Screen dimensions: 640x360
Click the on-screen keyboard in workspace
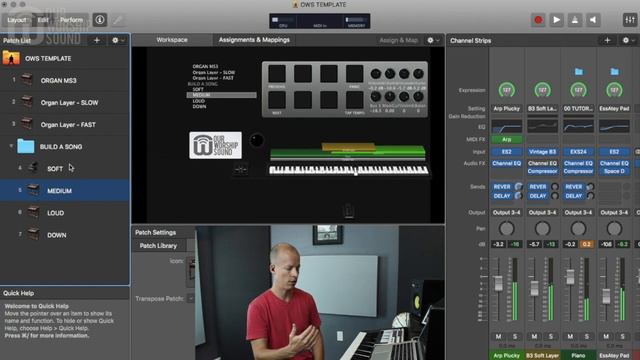pos(349,170)
